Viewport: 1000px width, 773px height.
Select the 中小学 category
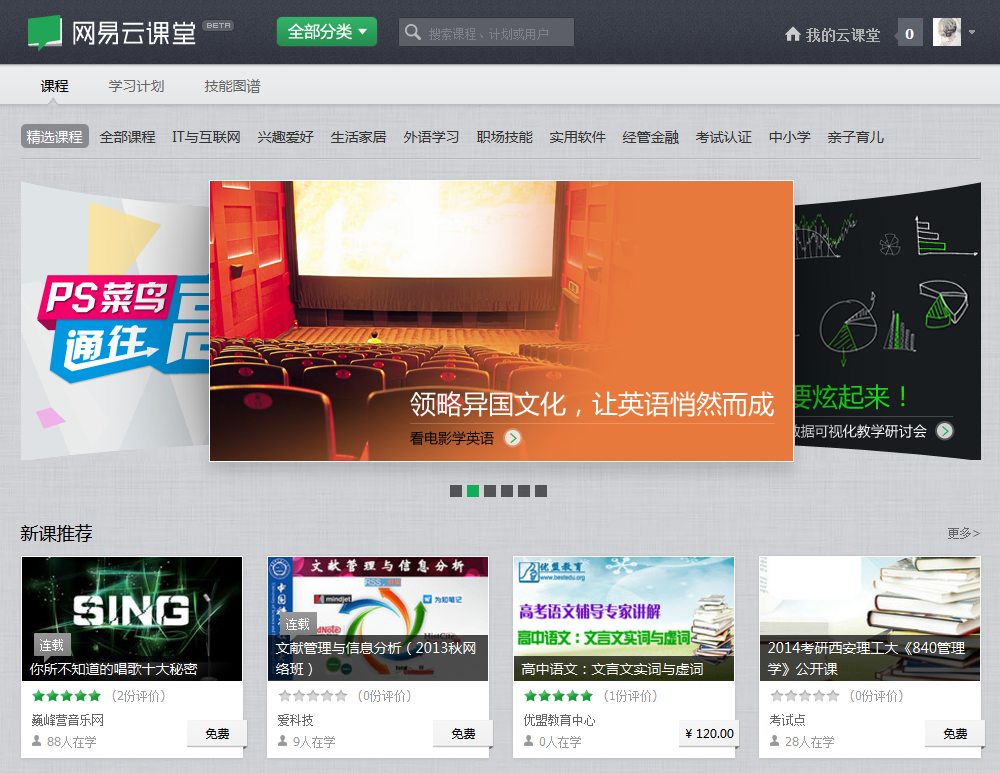point(790,137)
